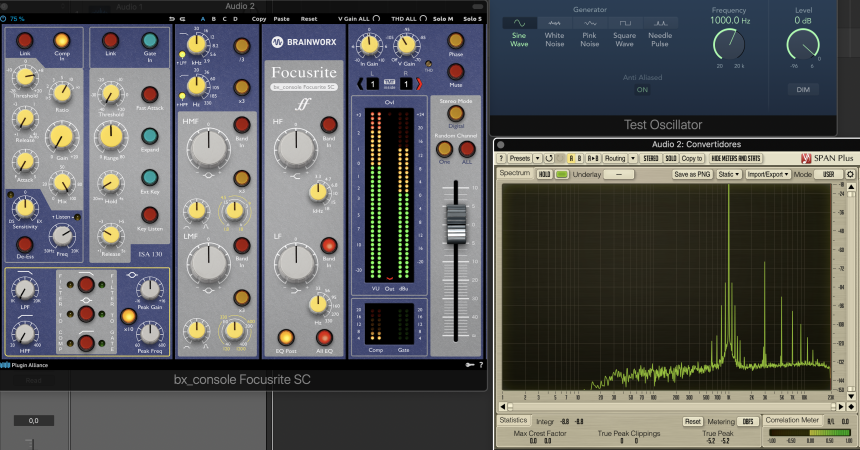Toggle the Gate In button
Screen dimensions: 860x450
point(149,41)
